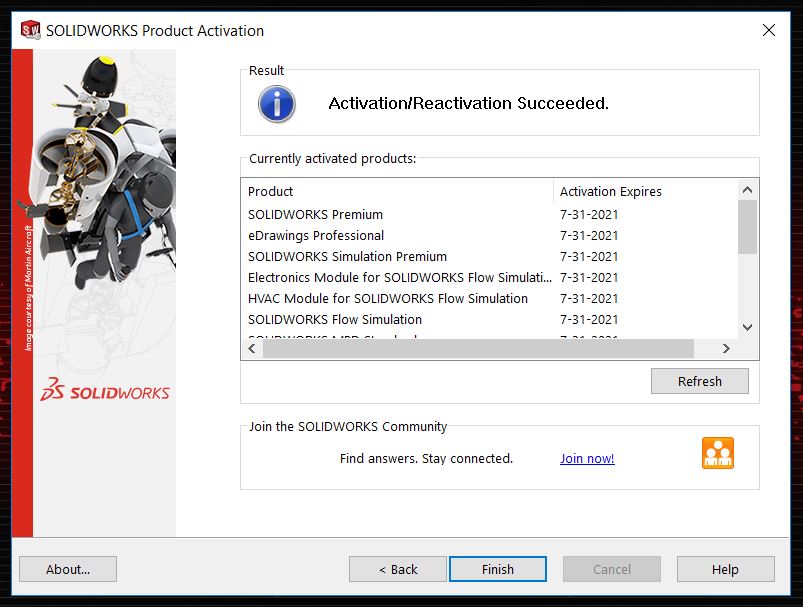The height and width of the screenshot is (607, 803).
Task: Select the HVAC Module for SOLIDWORKS row
Action: click(490, 299)
